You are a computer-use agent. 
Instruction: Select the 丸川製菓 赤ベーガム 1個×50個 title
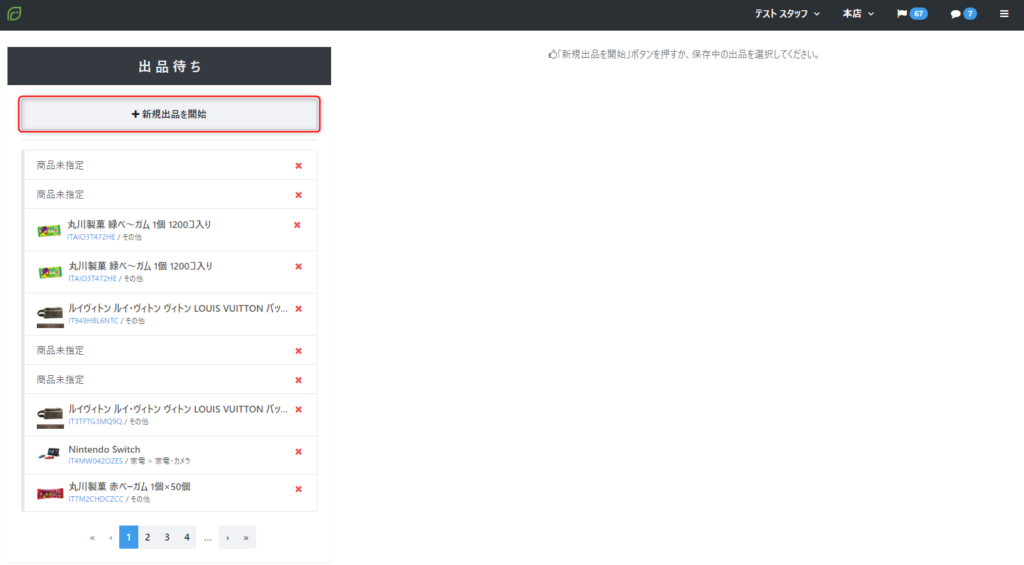click(x=129, y=487)
